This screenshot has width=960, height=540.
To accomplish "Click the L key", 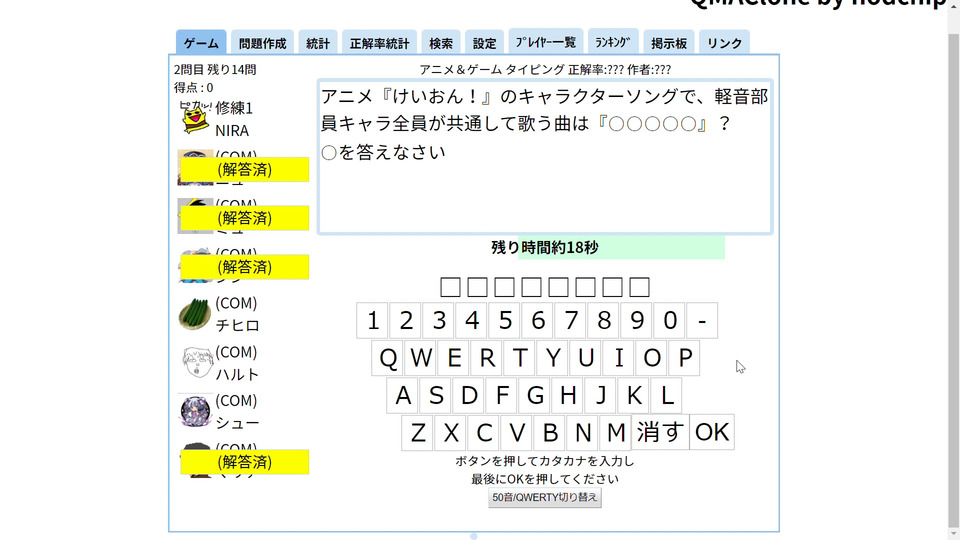I will pos(667,396).
